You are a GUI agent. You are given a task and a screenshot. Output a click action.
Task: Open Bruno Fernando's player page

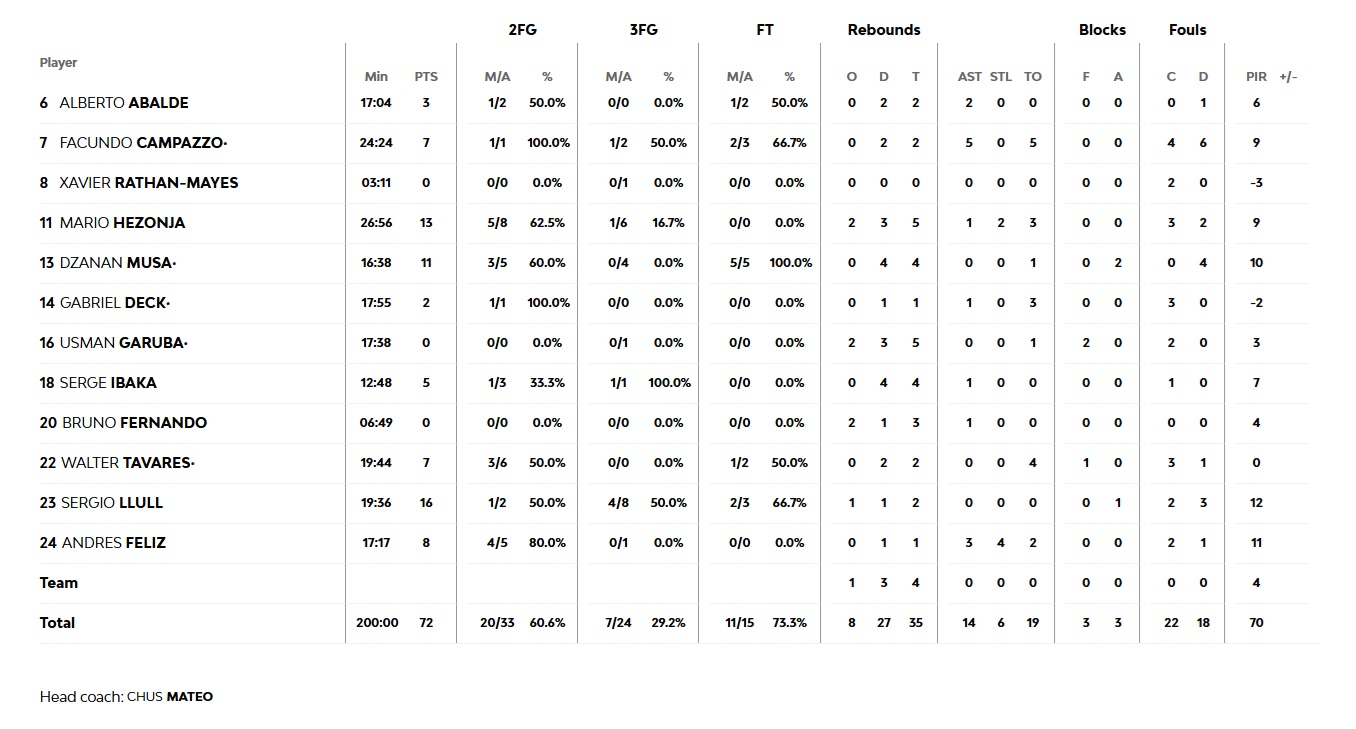tap(134, 423)
